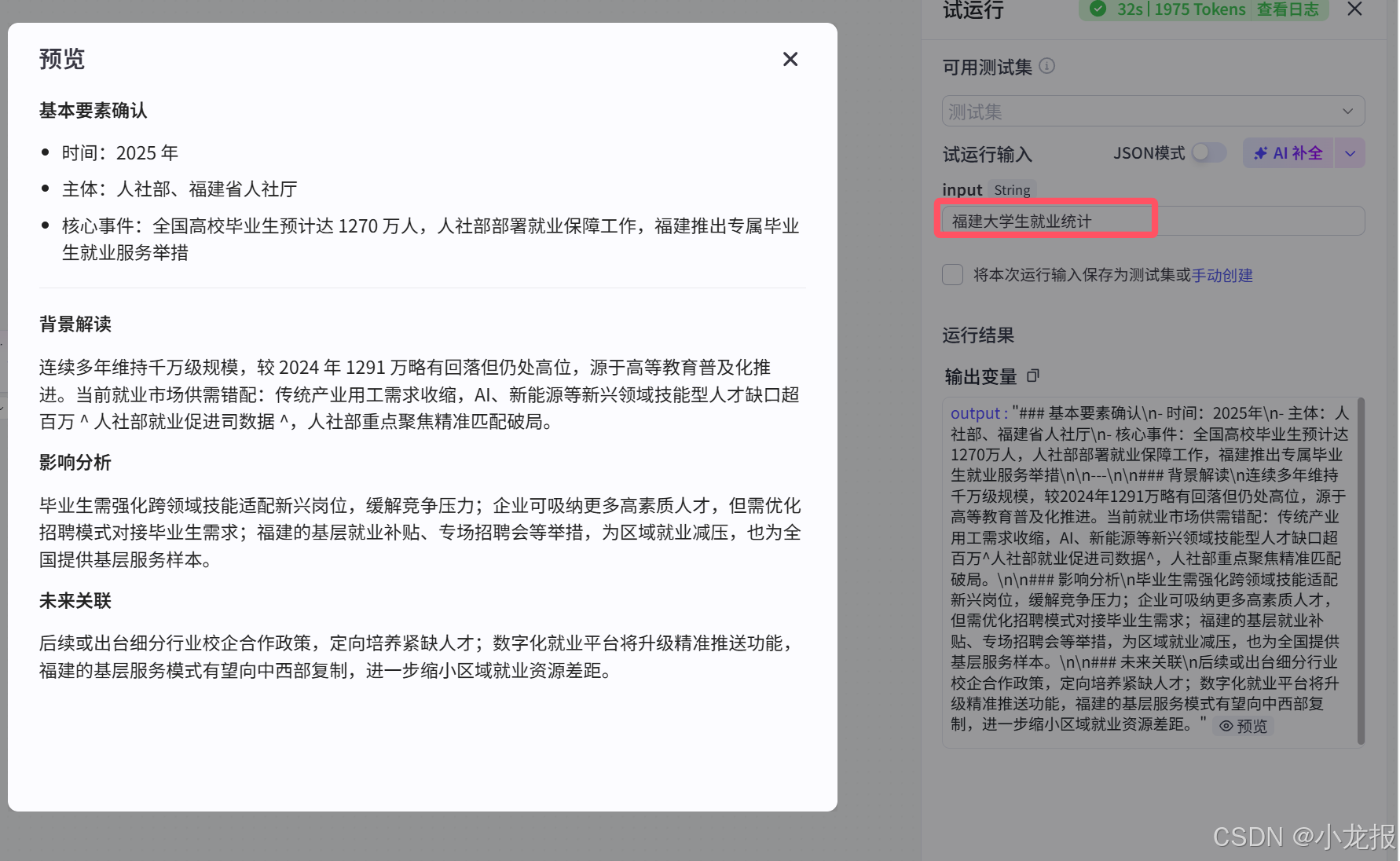Expand the AI 补全 dropdown chevron
Screen dimensions: 1400x861
[x=1350, y=153]
